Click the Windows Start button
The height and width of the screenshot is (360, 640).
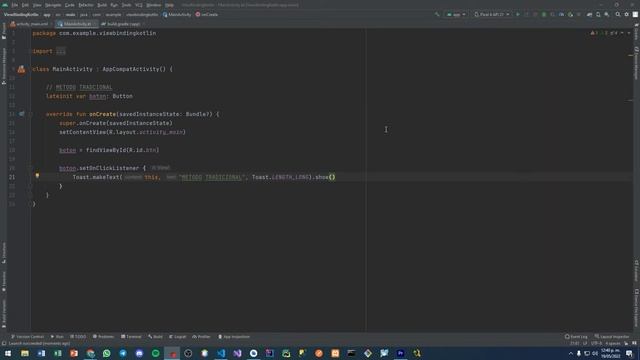pos(8,353)
